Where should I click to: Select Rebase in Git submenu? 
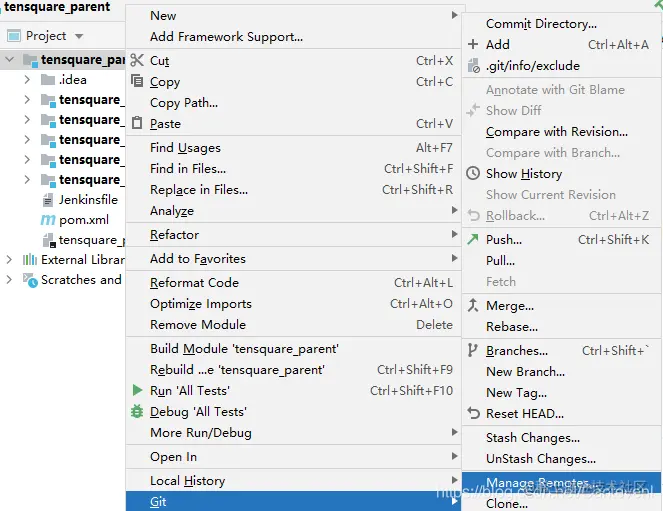pos(562,327)
